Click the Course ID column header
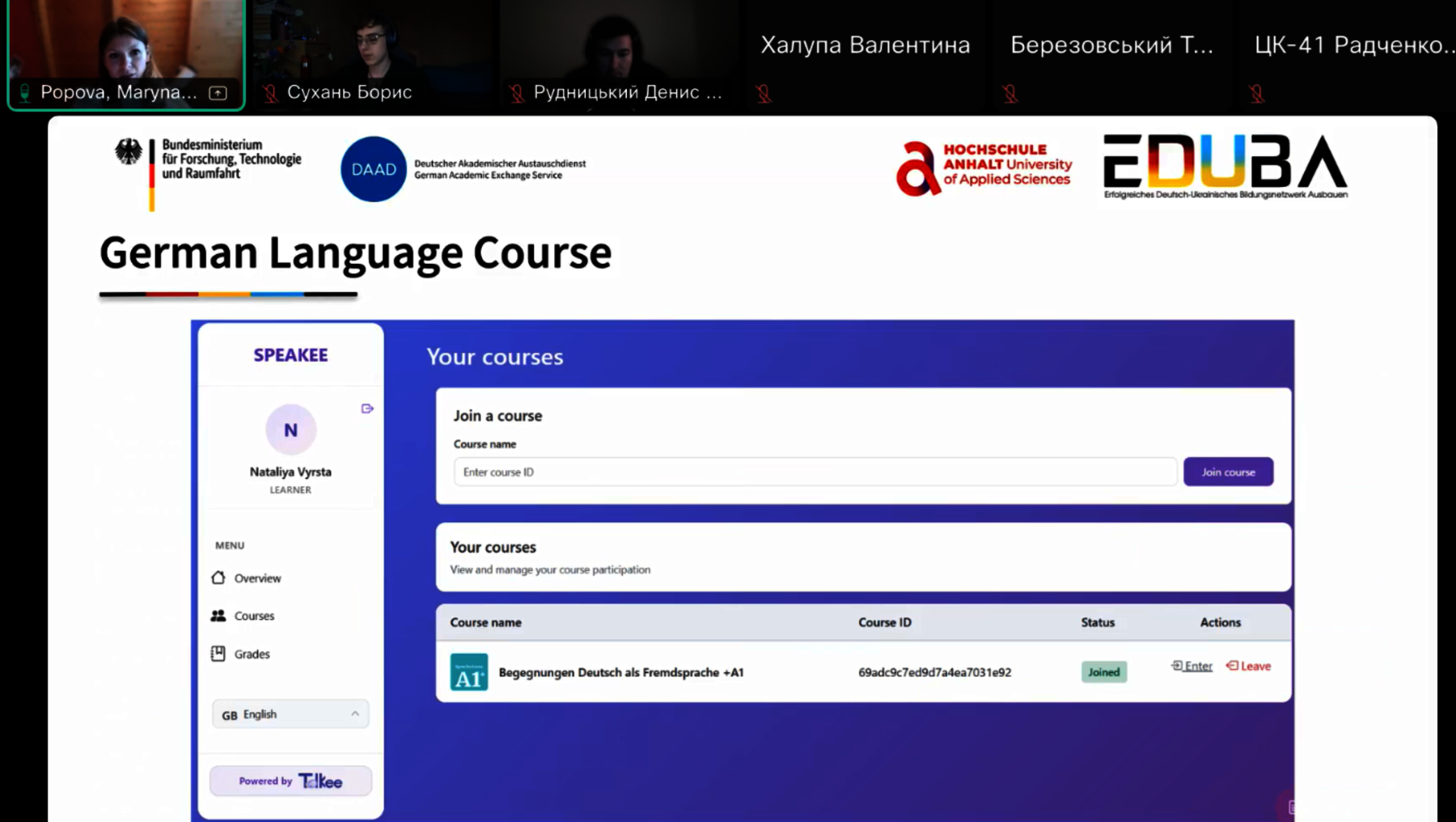The height and width of the screenshot is (822, 1456). coord(885,622)
